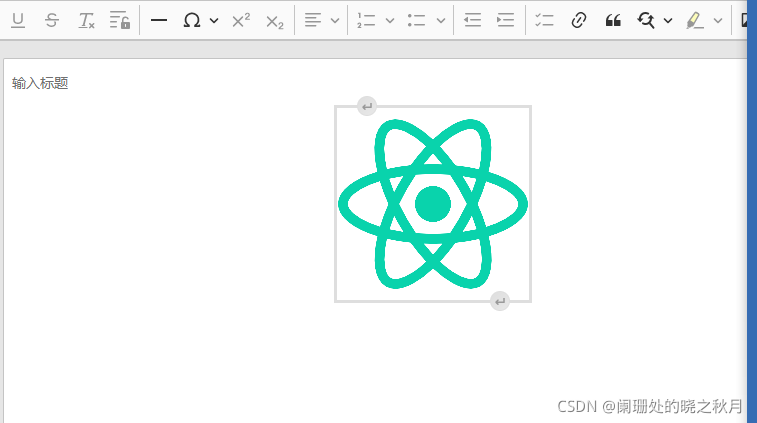Open find and replace
757x423 pixels.
pos(646,20)
